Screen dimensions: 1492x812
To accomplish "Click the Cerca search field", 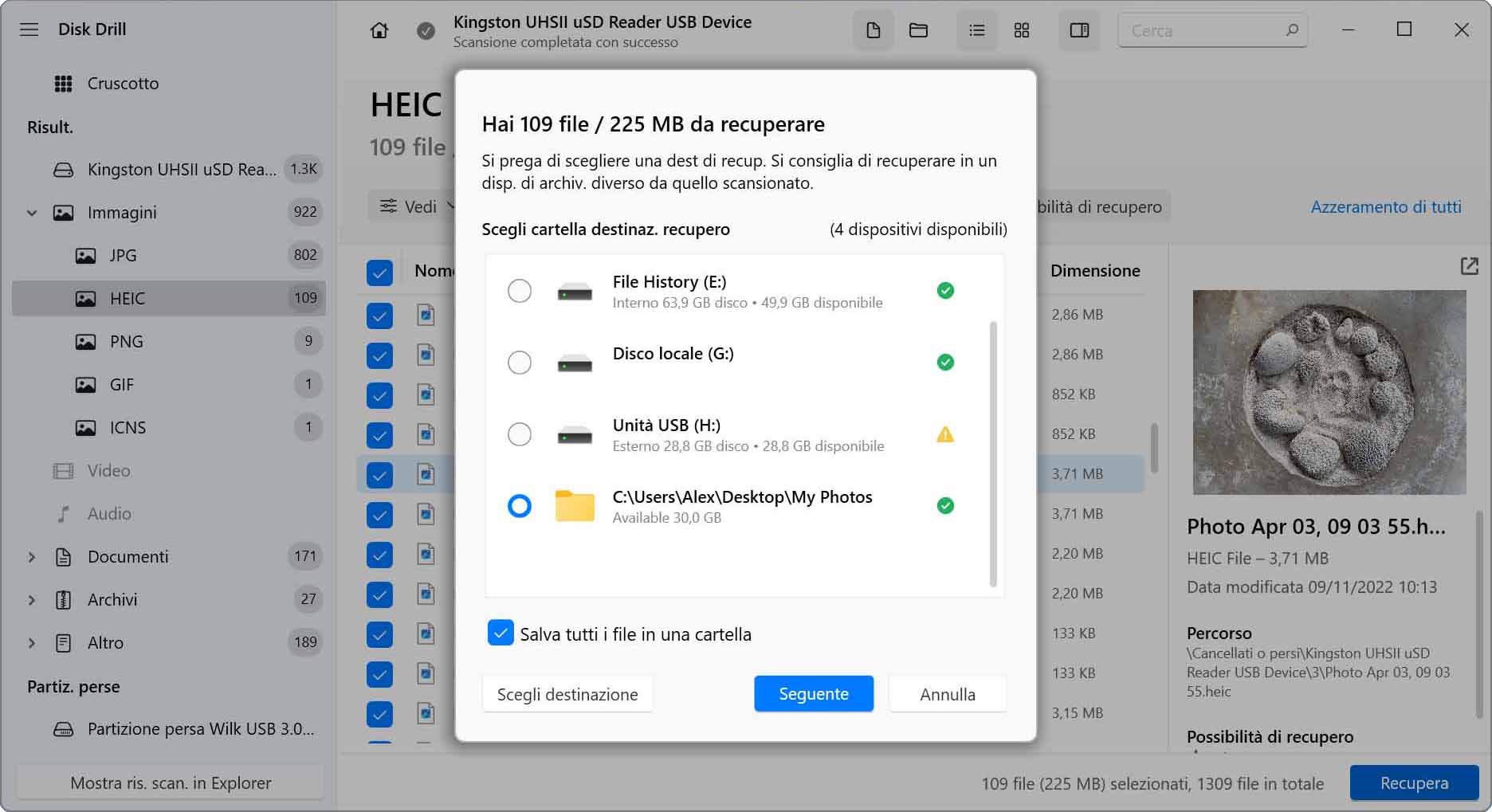I will 1212,30.
